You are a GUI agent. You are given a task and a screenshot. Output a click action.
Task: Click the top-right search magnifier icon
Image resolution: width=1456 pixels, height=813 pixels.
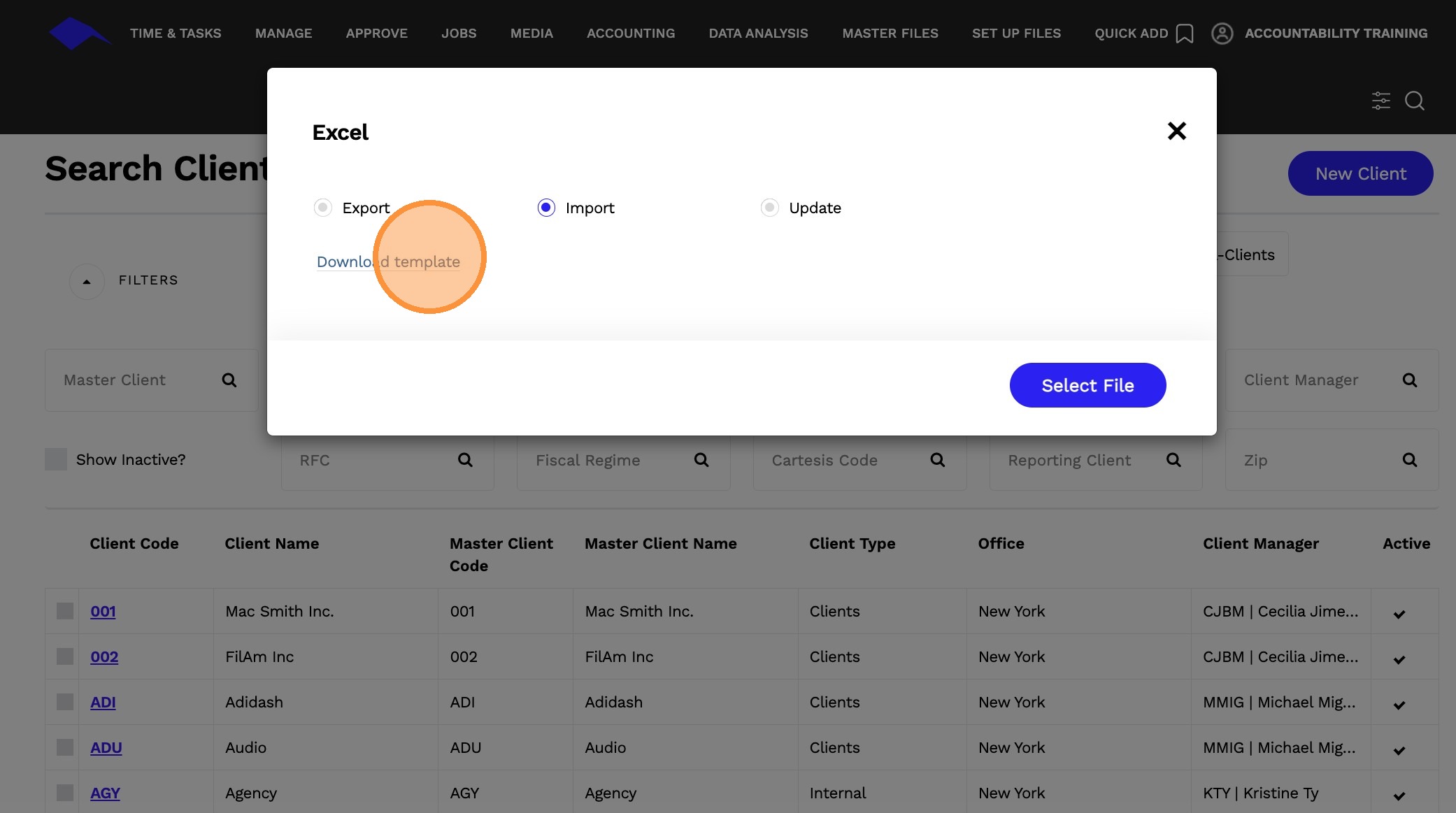(x=1415, y=101)
